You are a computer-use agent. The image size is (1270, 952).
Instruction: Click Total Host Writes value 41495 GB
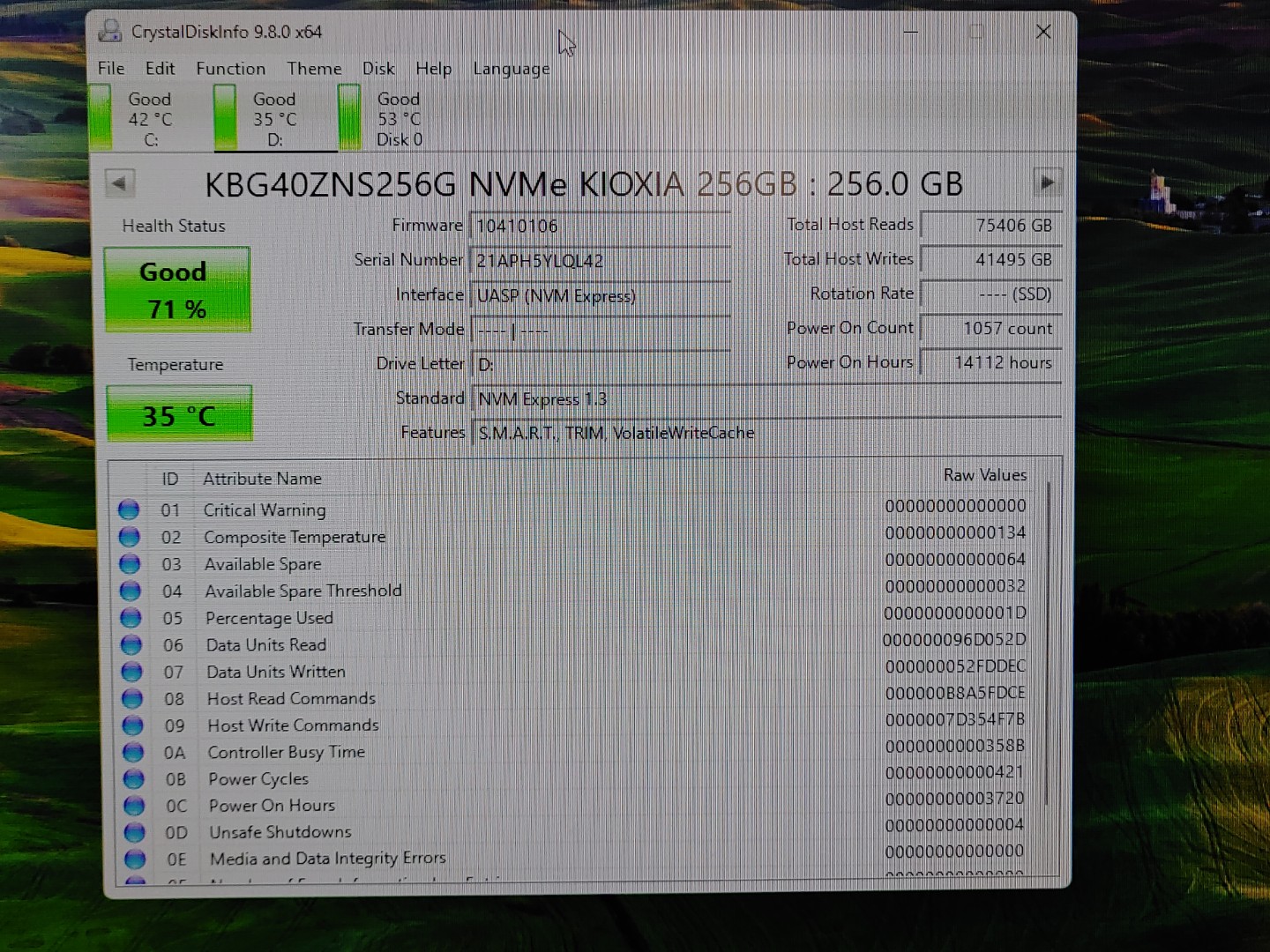(x=991, y=259)
